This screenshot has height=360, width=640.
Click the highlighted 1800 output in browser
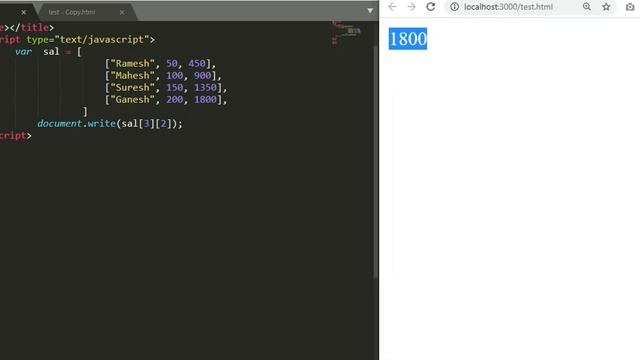[408, 39]
